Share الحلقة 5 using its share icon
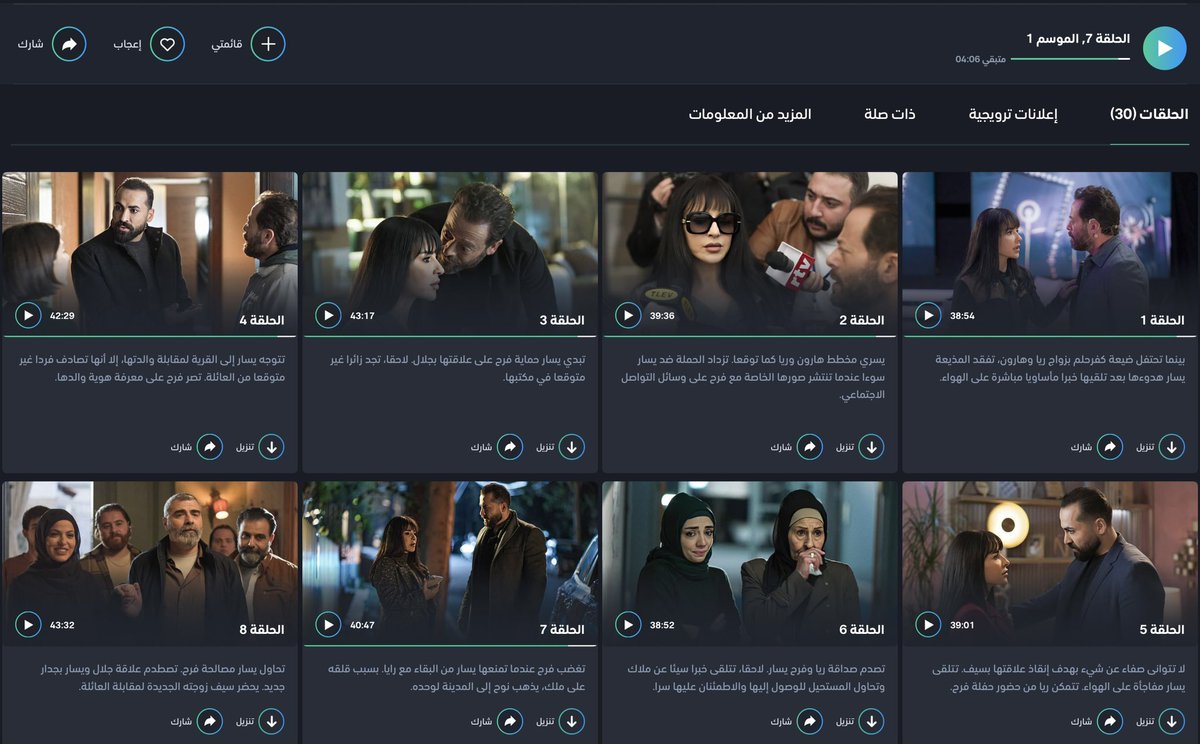The image size is (1200, 744). click(x=1110, y=721)
